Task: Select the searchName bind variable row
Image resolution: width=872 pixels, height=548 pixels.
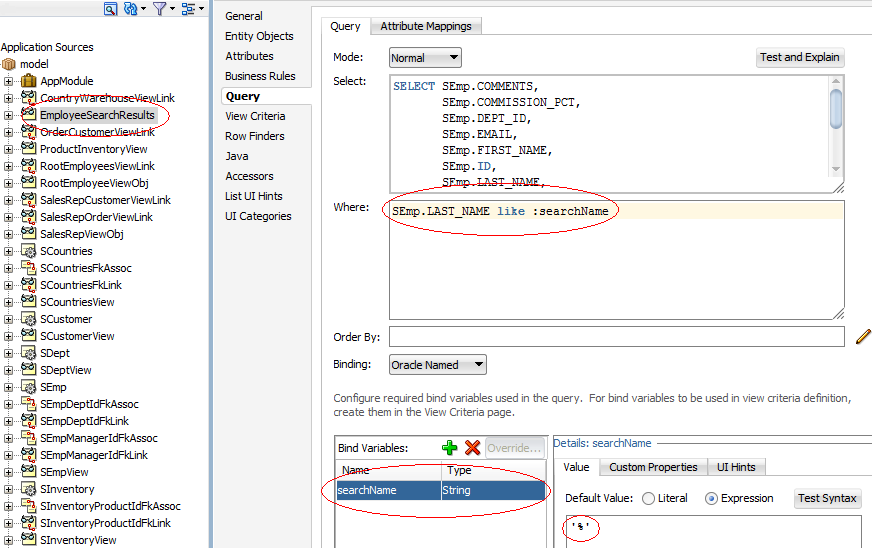Action: 440,490
